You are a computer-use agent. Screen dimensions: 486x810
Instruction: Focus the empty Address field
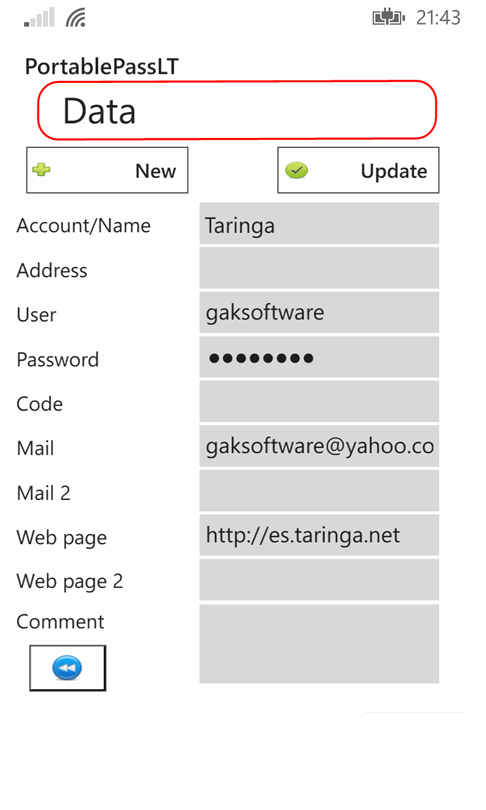click(x=319, y=268)
